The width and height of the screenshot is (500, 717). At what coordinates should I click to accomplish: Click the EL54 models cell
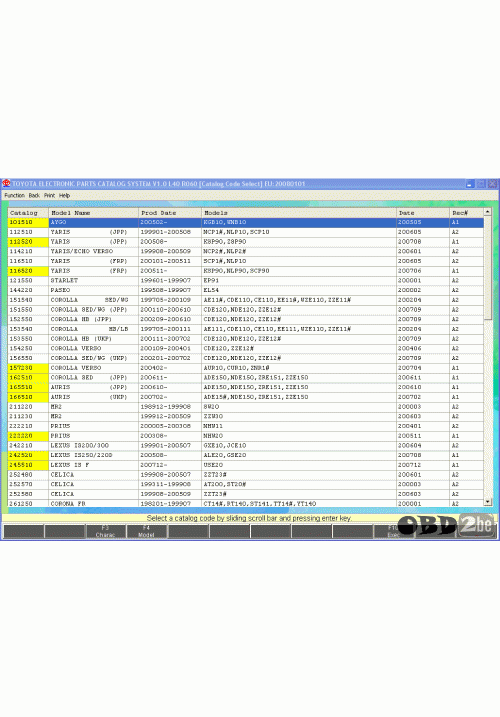coord(299,290)
